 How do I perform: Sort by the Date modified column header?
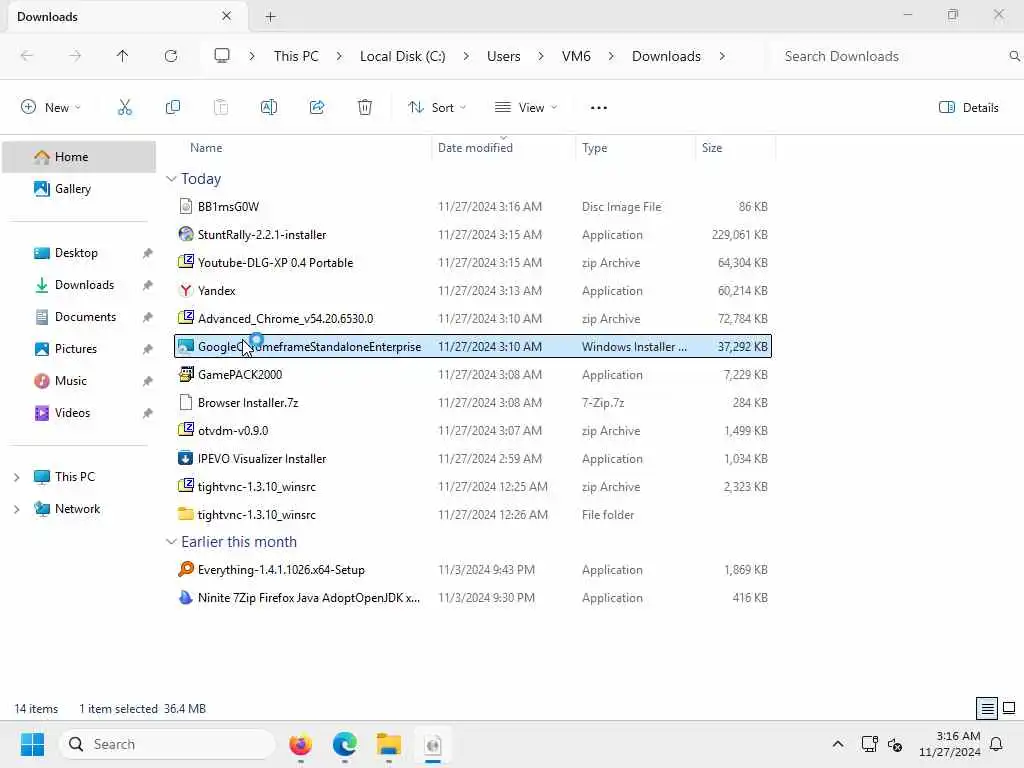coord(475,148)
